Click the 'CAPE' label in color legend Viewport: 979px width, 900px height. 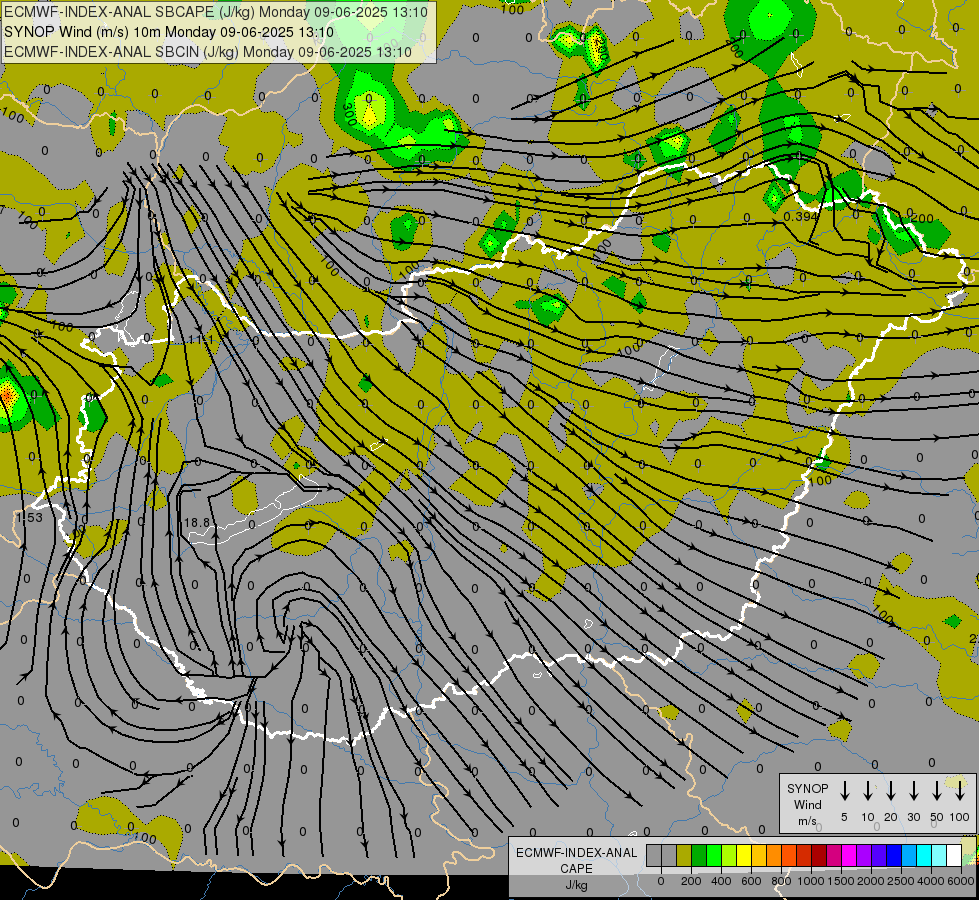tap(576, 869)
